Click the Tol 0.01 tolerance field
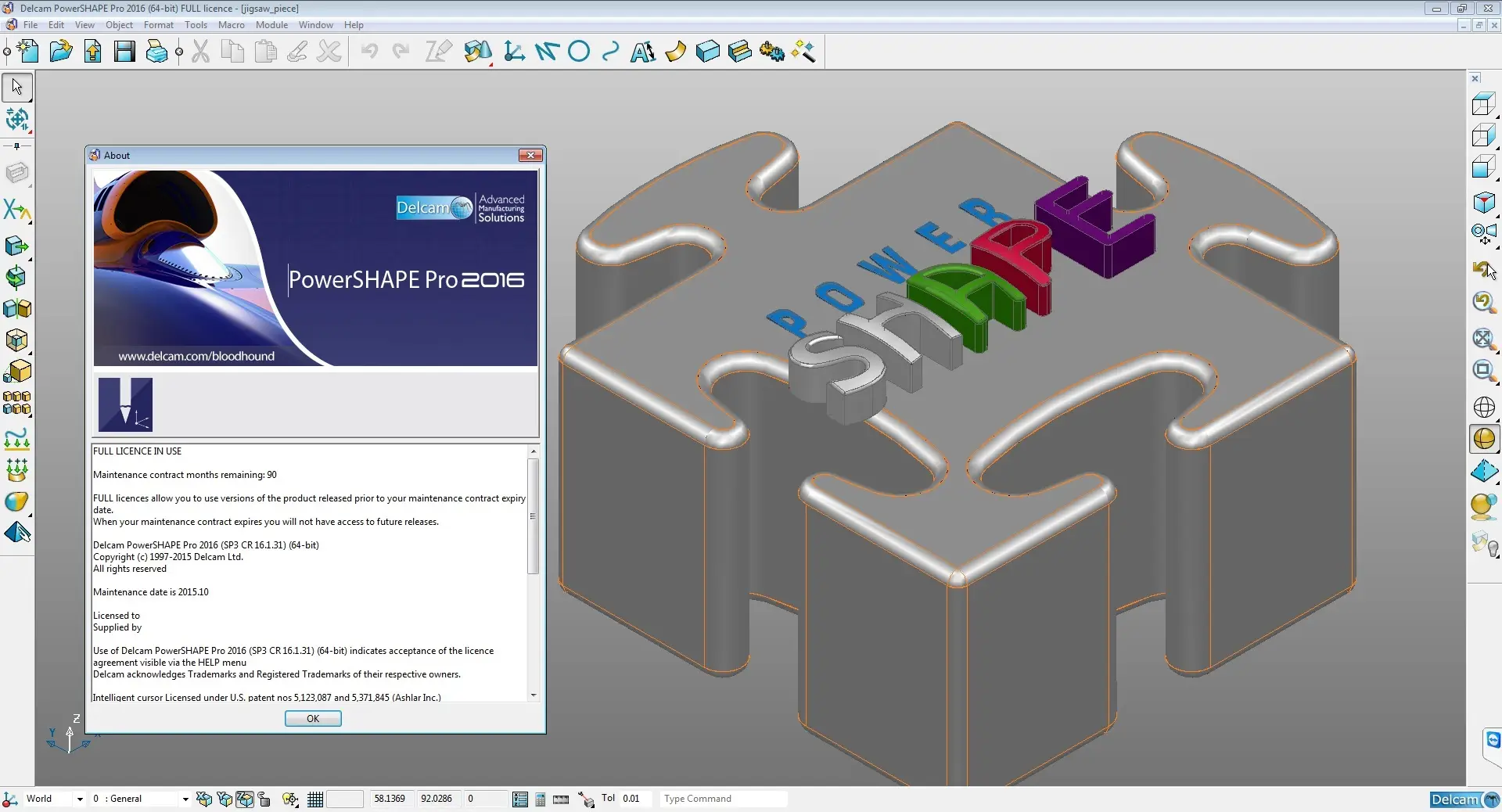This screenshot has width=1502, height=812. coord(636,799)
